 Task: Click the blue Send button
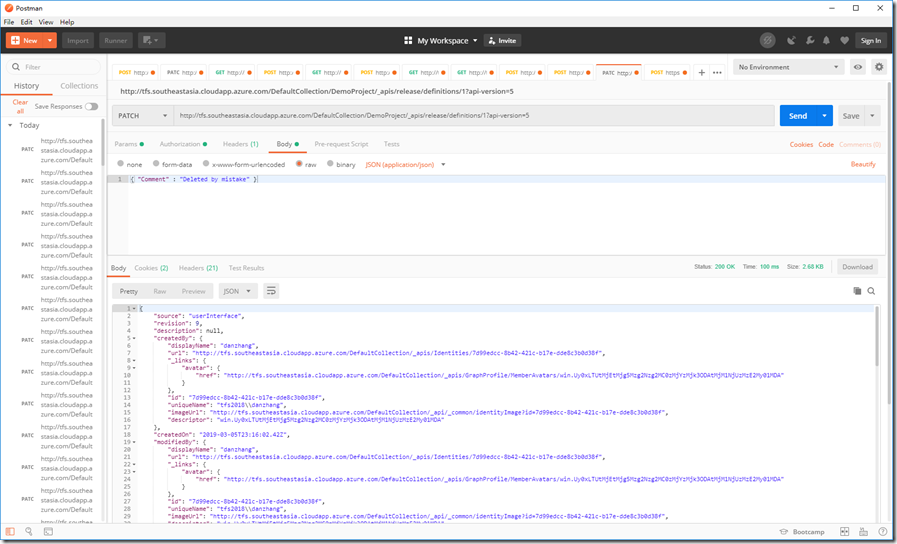[x=798, y=116]
